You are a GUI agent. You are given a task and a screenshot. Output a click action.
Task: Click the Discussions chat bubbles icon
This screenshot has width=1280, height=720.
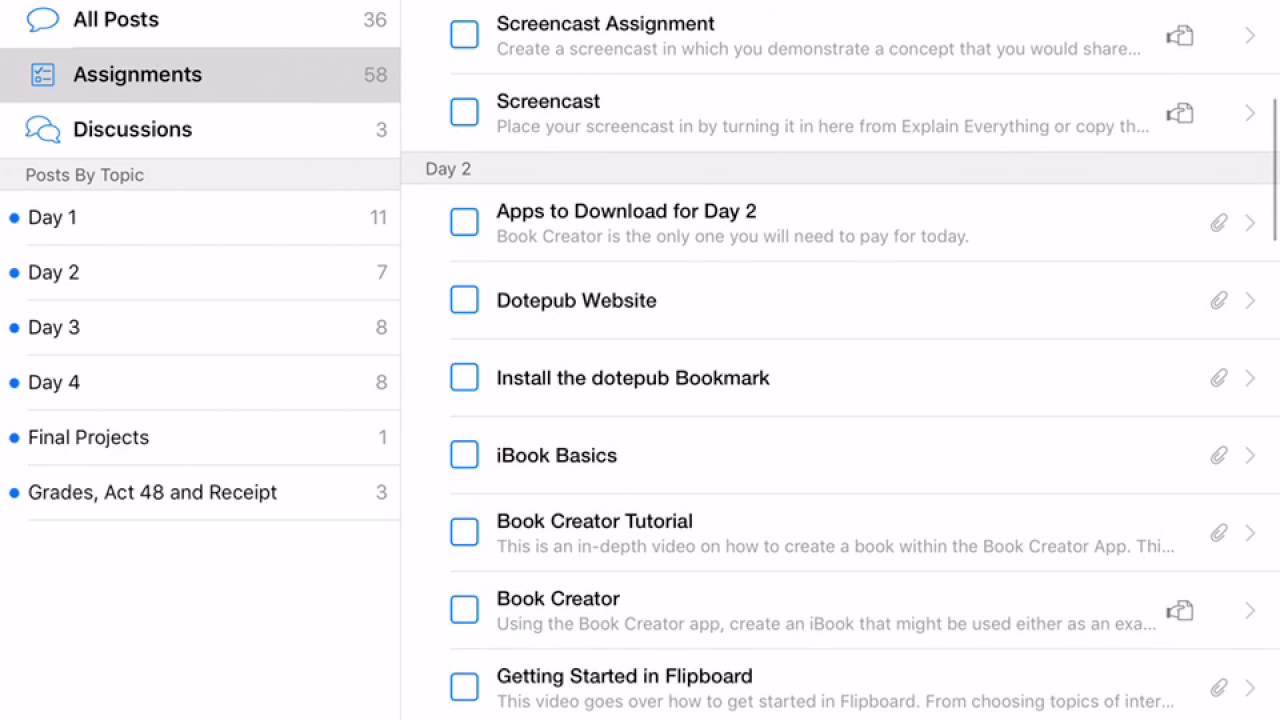point(42,129)
